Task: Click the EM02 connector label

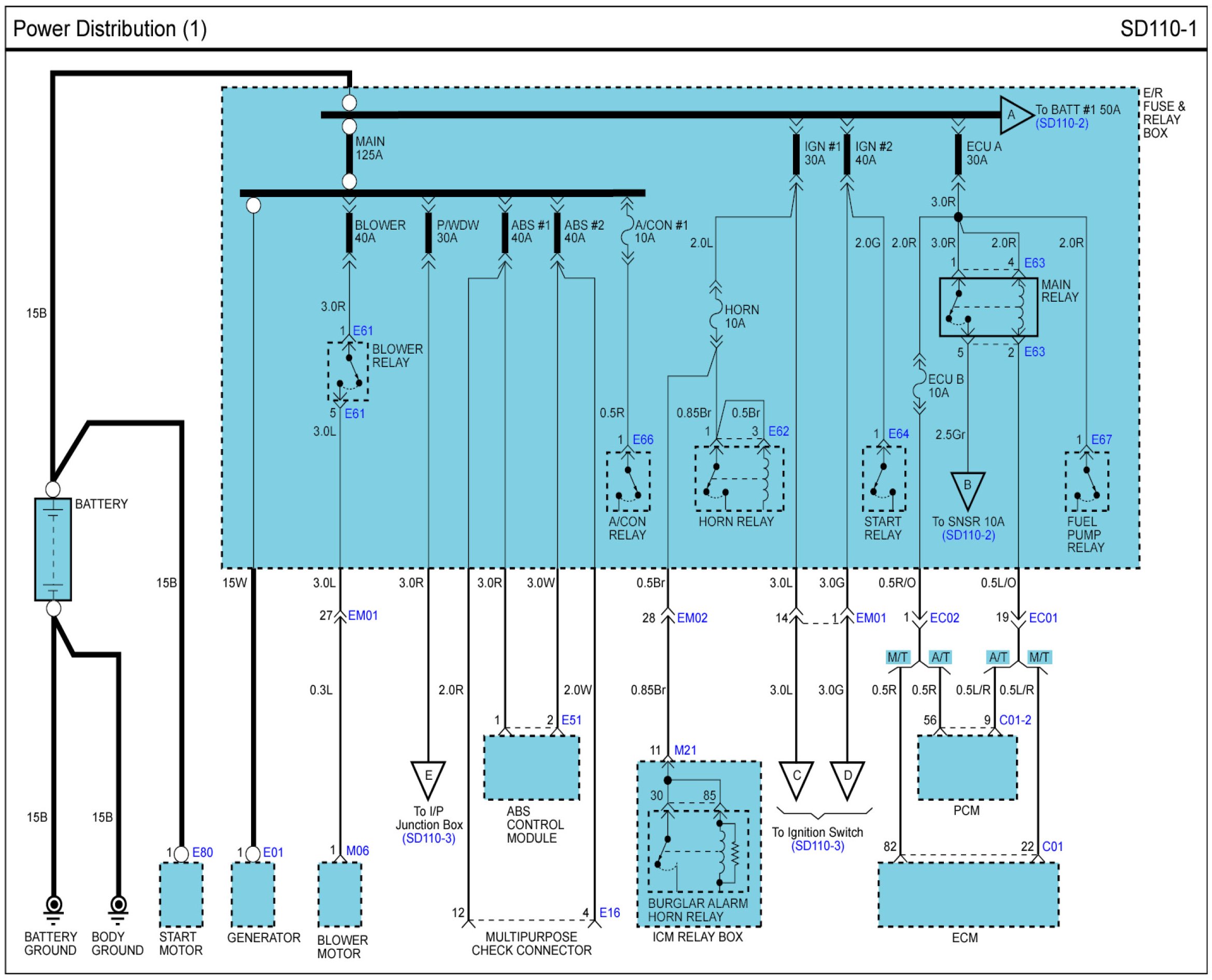Action: (692, 618)
